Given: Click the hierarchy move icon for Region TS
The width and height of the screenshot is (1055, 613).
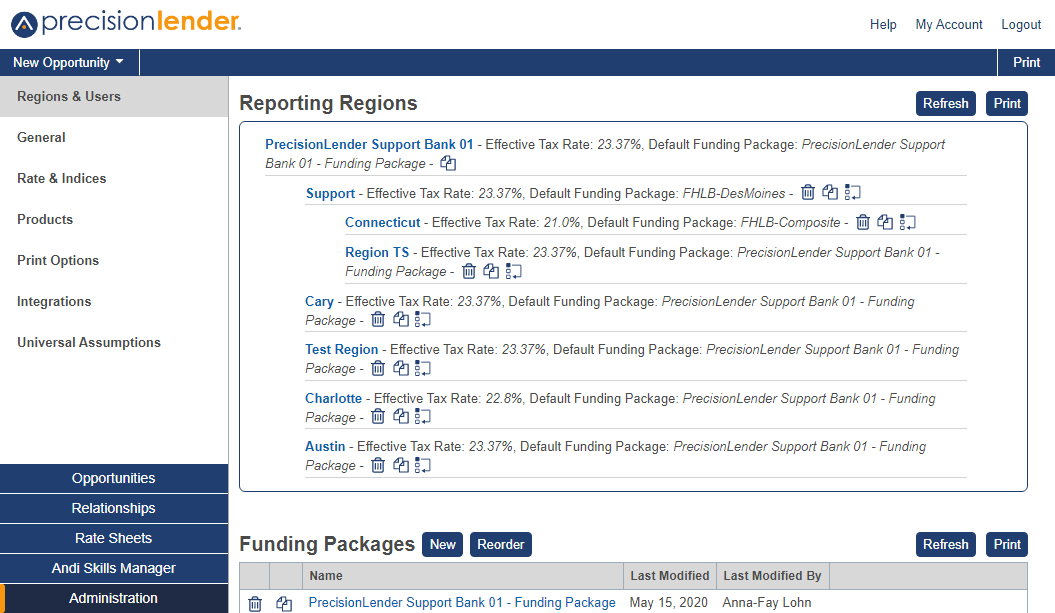Looking at the screenshot, I should coord(513,271).
